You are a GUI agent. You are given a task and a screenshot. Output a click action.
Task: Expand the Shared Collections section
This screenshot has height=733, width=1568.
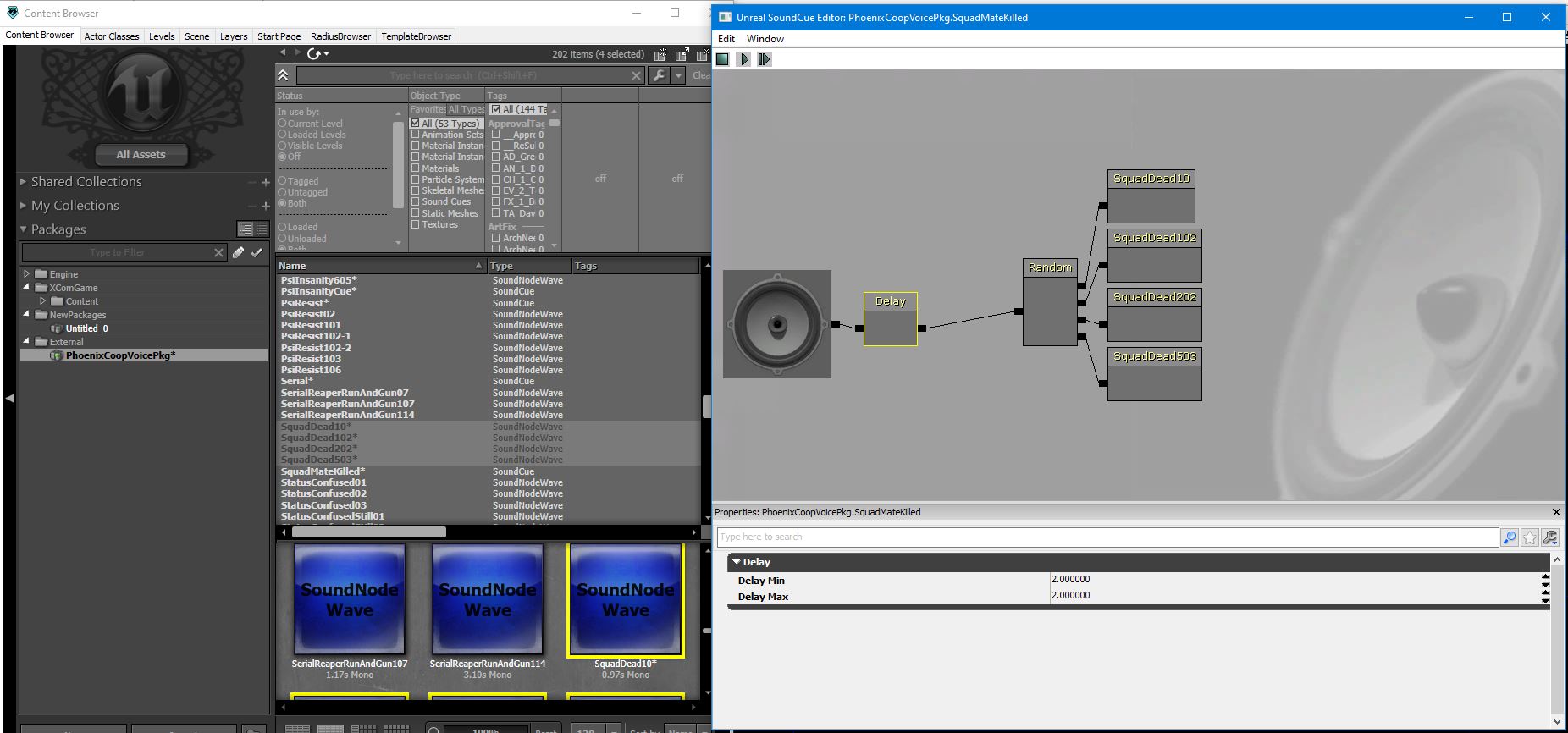(24, 181)
